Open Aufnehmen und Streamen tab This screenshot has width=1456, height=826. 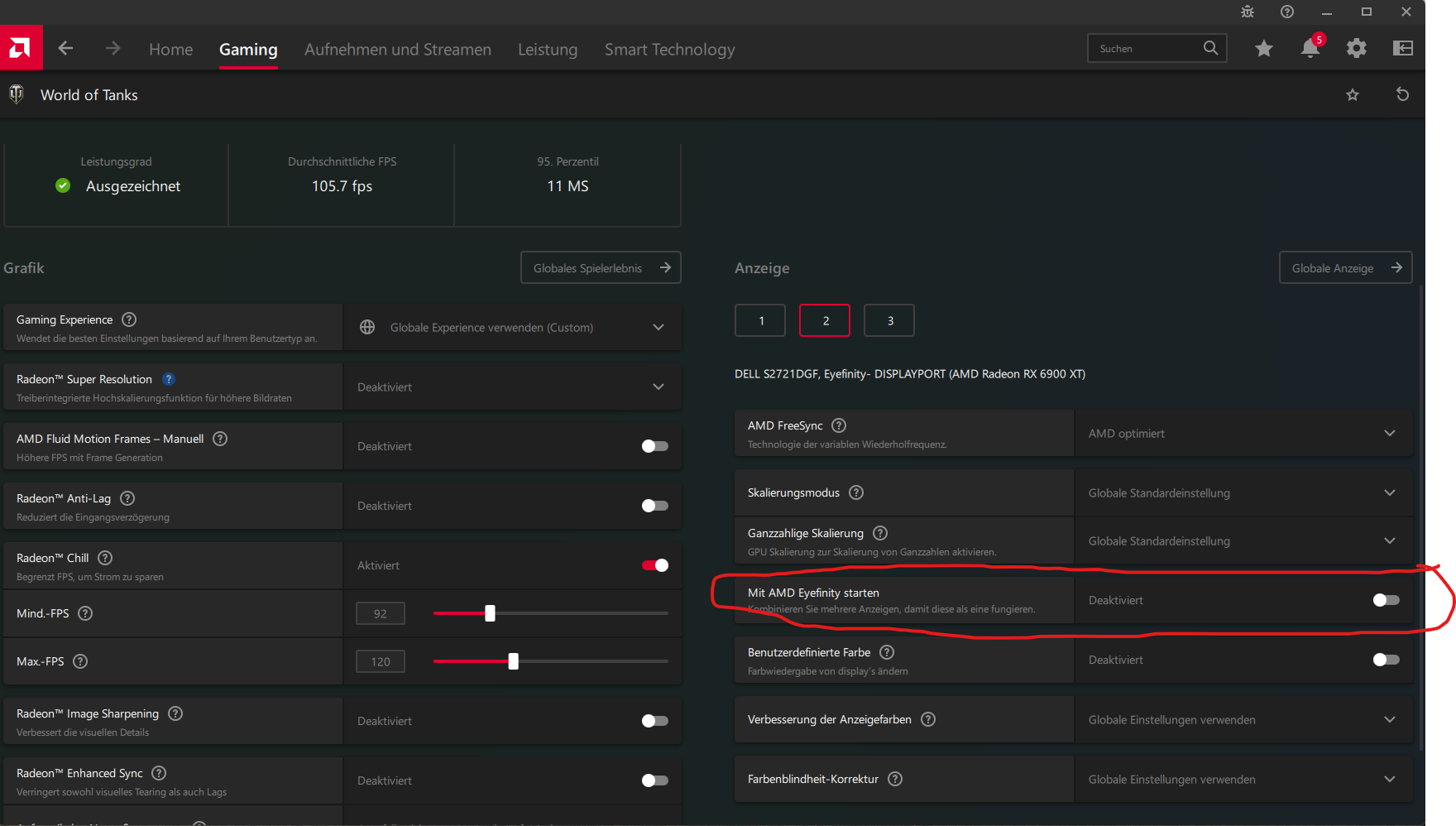click(x=398, y=50)
